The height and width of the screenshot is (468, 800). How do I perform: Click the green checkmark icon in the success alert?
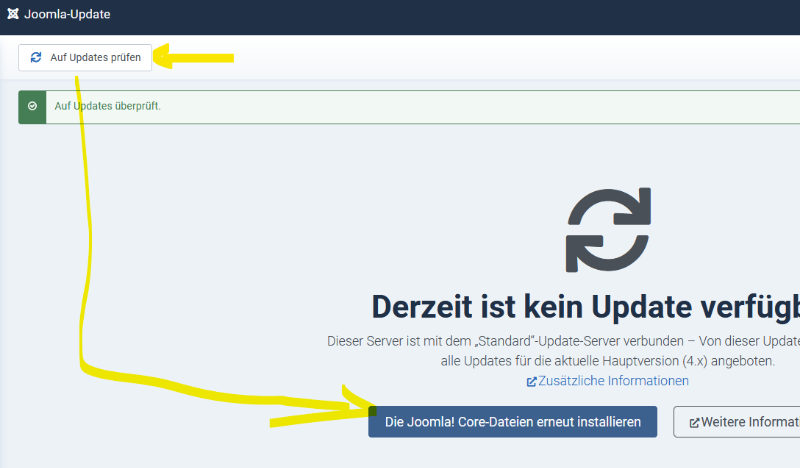click(x=32, y=106)
